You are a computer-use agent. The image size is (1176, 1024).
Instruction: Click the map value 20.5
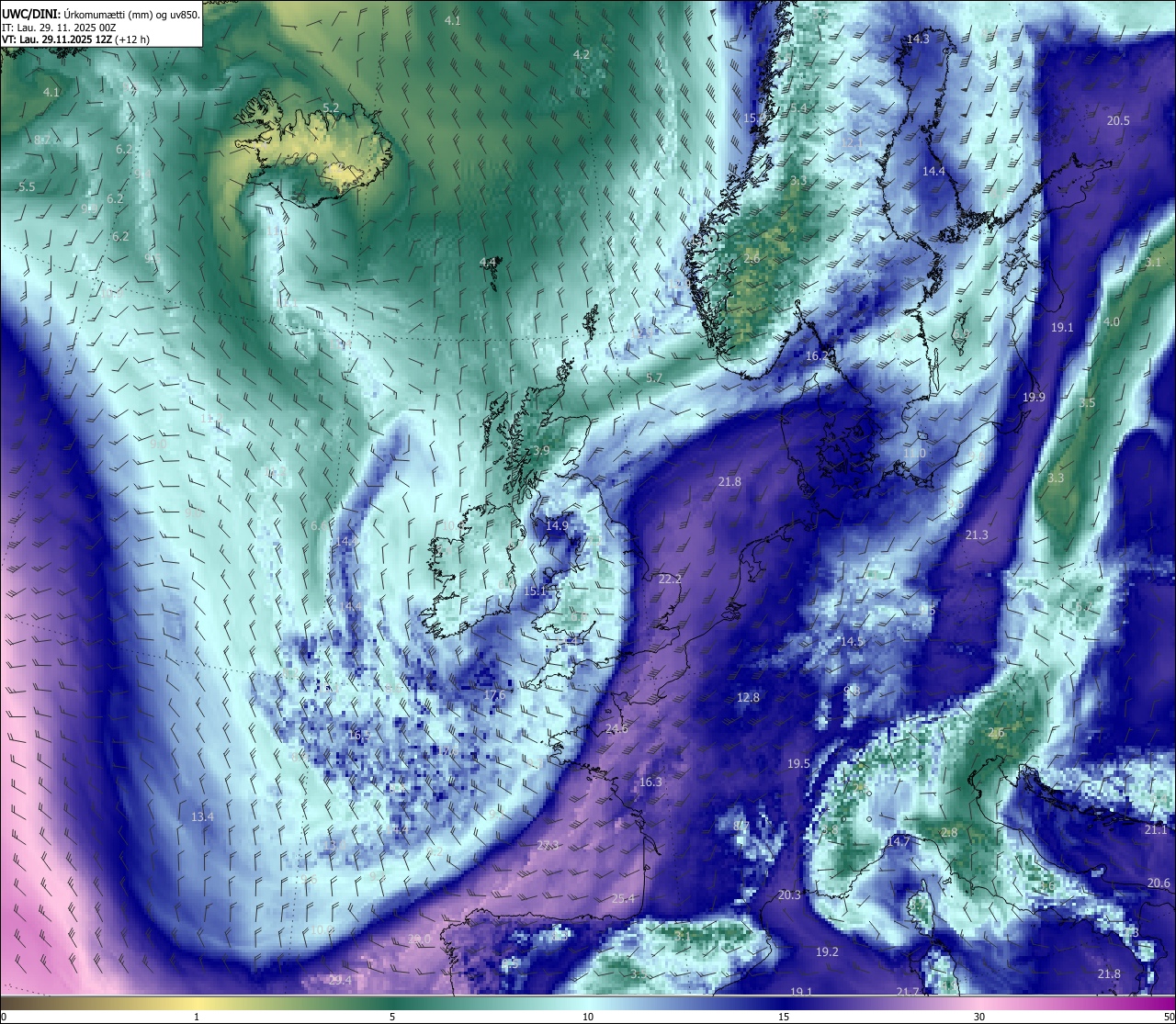[x=1118, y=120]
